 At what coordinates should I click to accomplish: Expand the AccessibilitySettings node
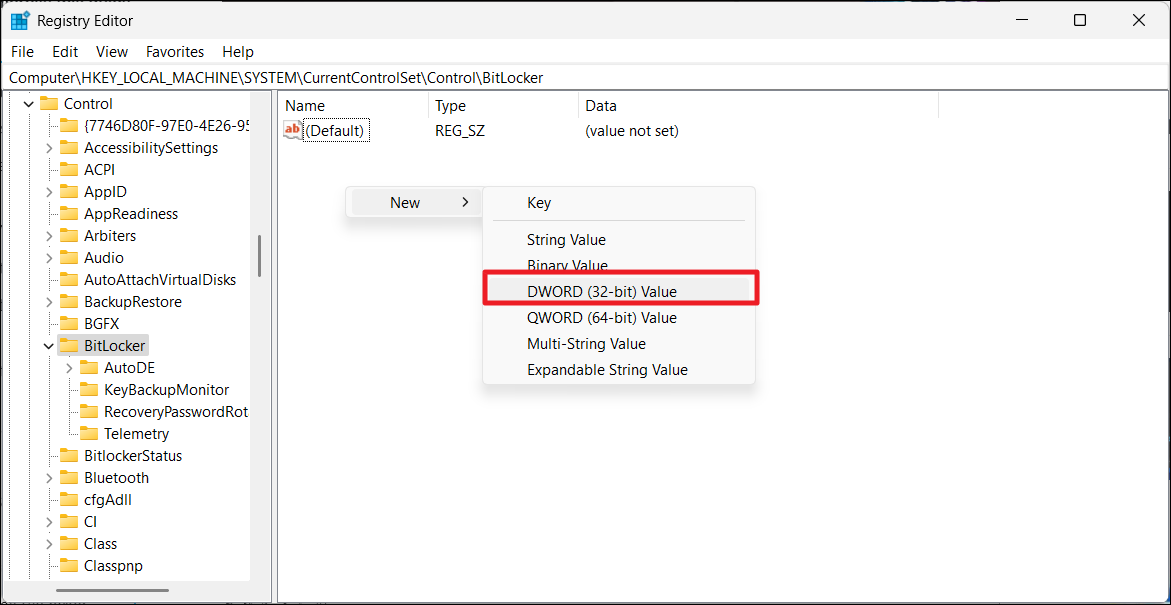49,148
